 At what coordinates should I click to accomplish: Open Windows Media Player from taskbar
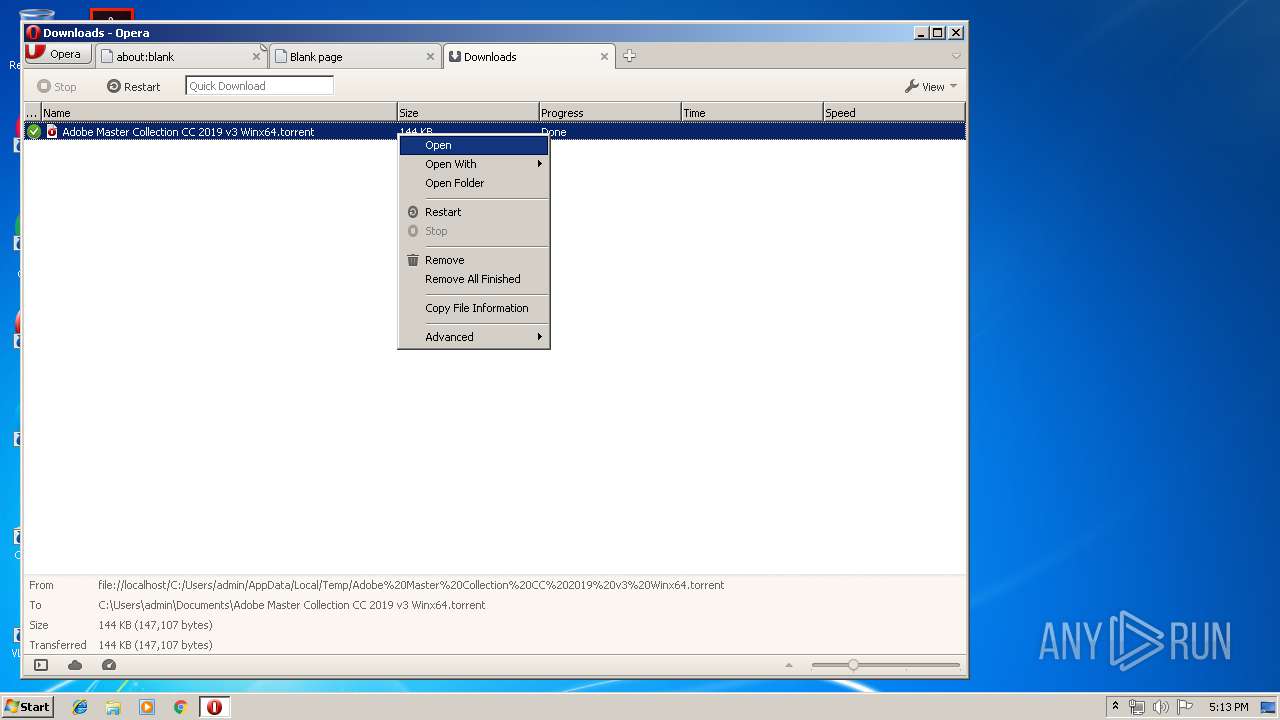pos(147,707)
